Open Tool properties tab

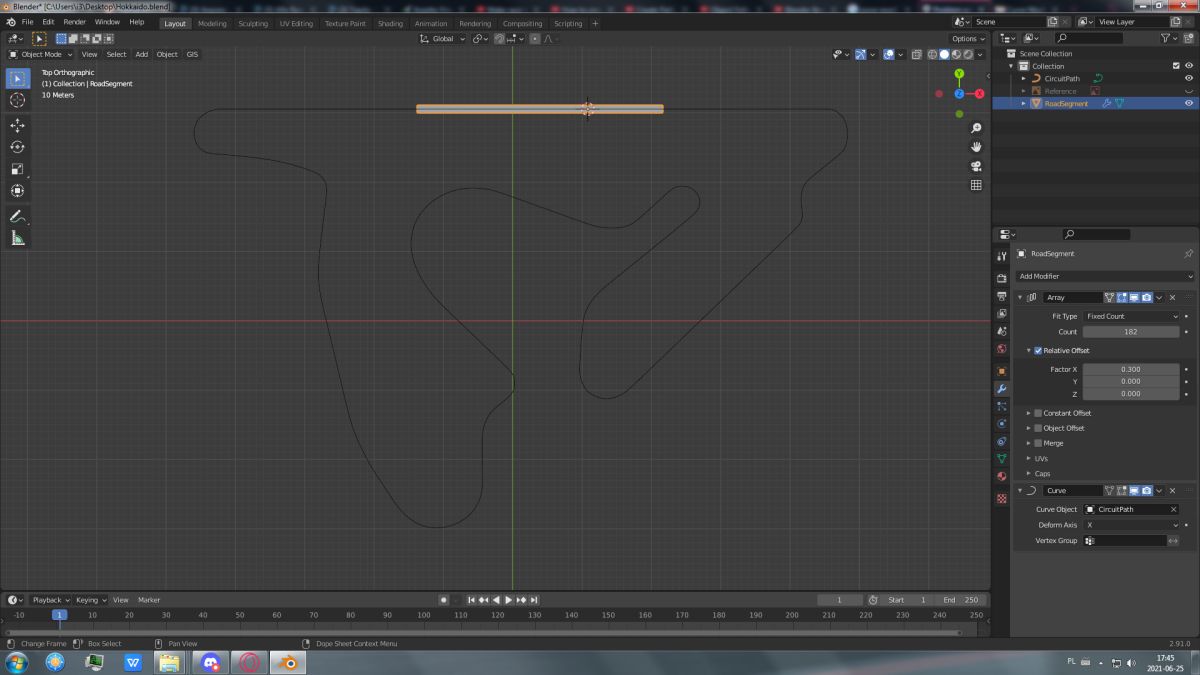(x=1001, y=257)
